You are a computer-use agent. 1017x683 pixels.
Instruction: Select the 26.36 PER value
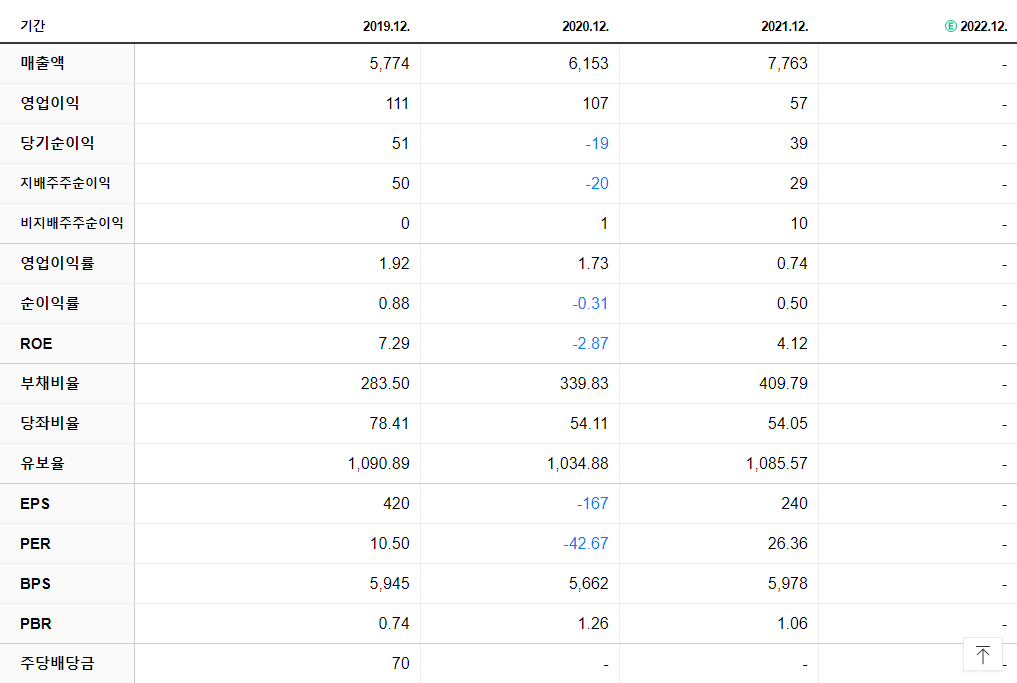coord(787,544)
